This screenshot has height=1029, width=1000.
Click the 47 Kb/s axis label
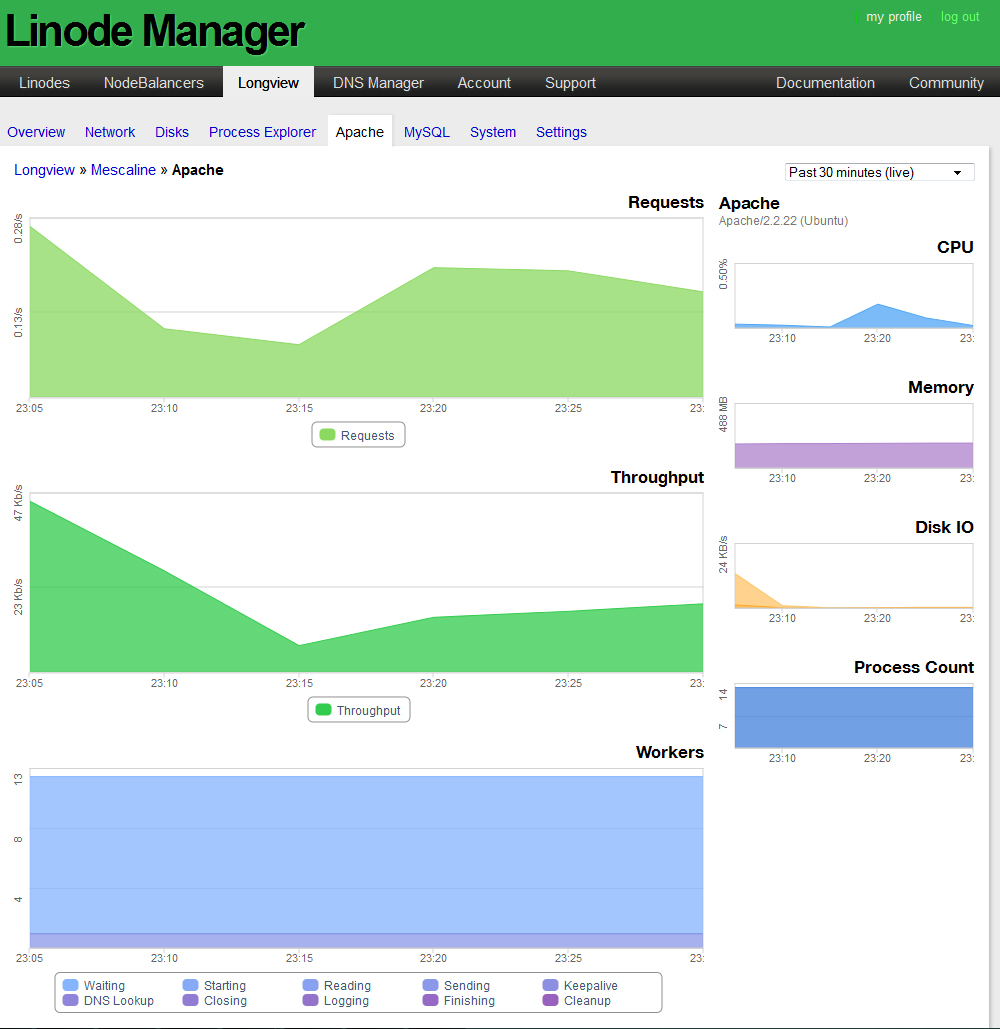18,503
